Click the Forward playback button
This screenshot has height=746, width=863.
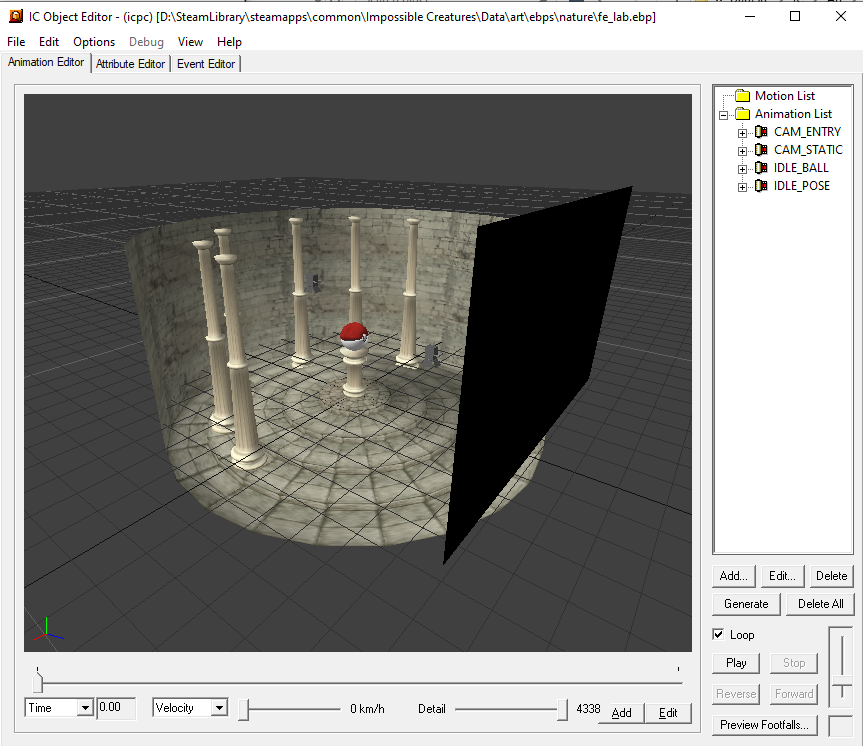[x=794, y=694]
